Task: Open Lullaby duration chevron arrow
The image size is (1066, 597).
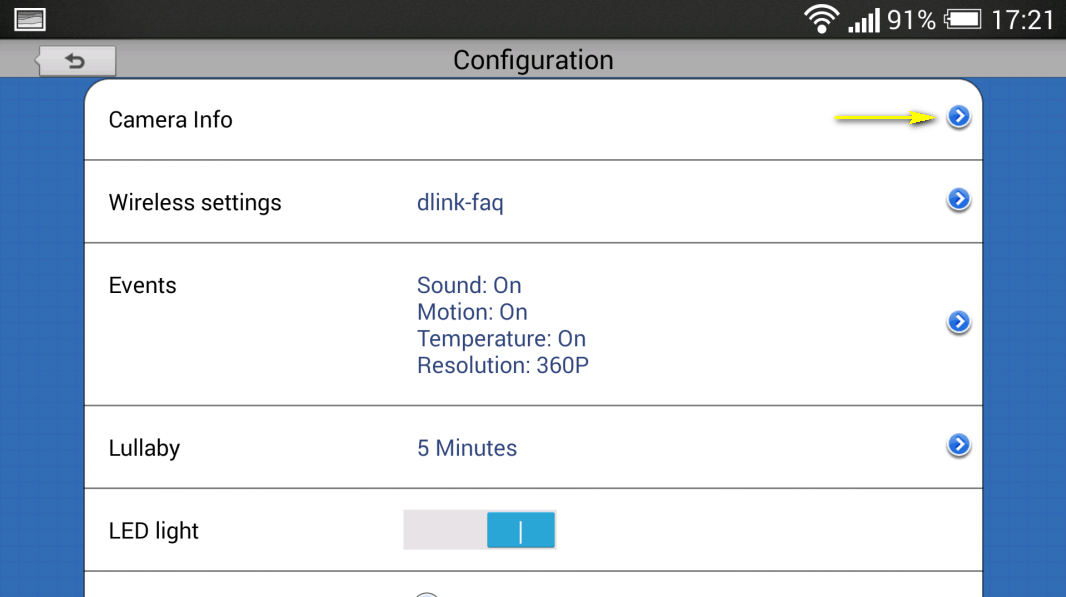Action: [959, 445]
